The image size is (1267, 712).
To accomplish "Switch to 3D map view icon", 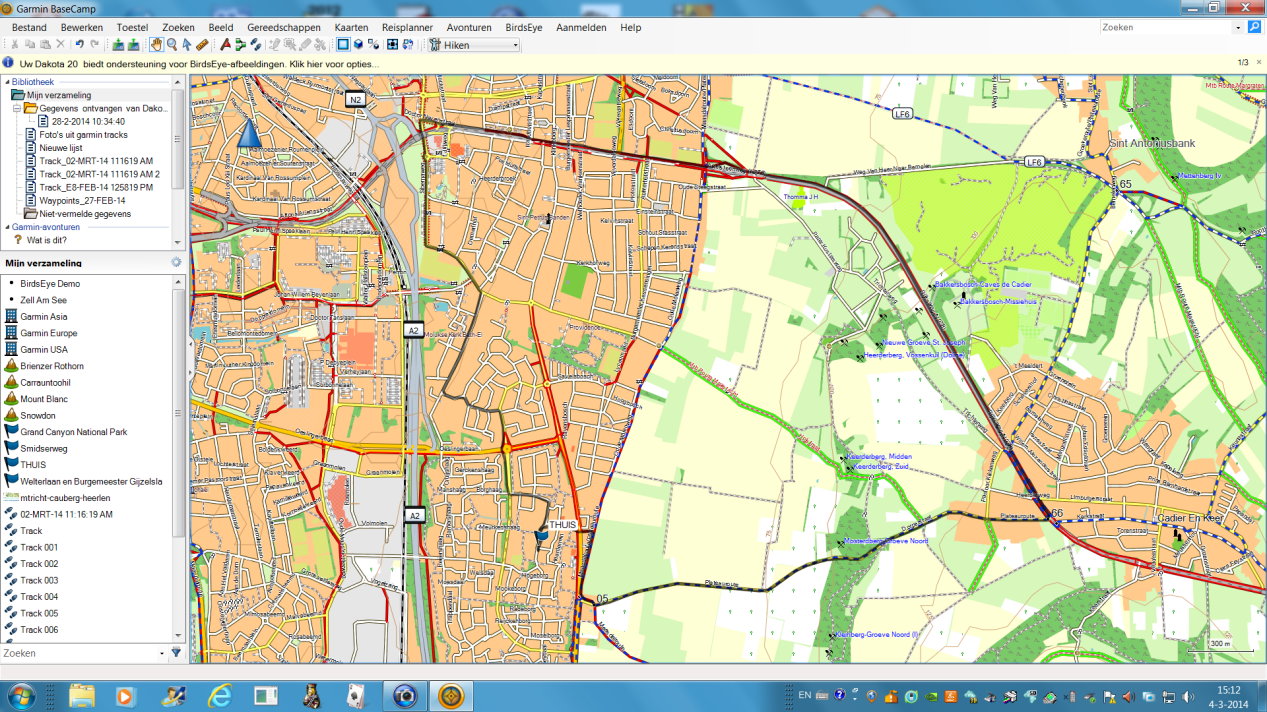I will [358, 44].
